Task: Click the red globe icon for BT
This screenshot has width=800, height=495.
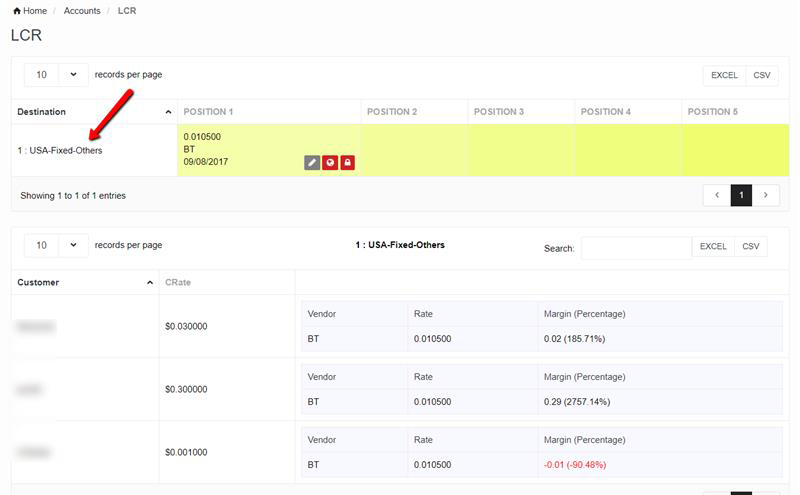Action: (x=330, y=162)
